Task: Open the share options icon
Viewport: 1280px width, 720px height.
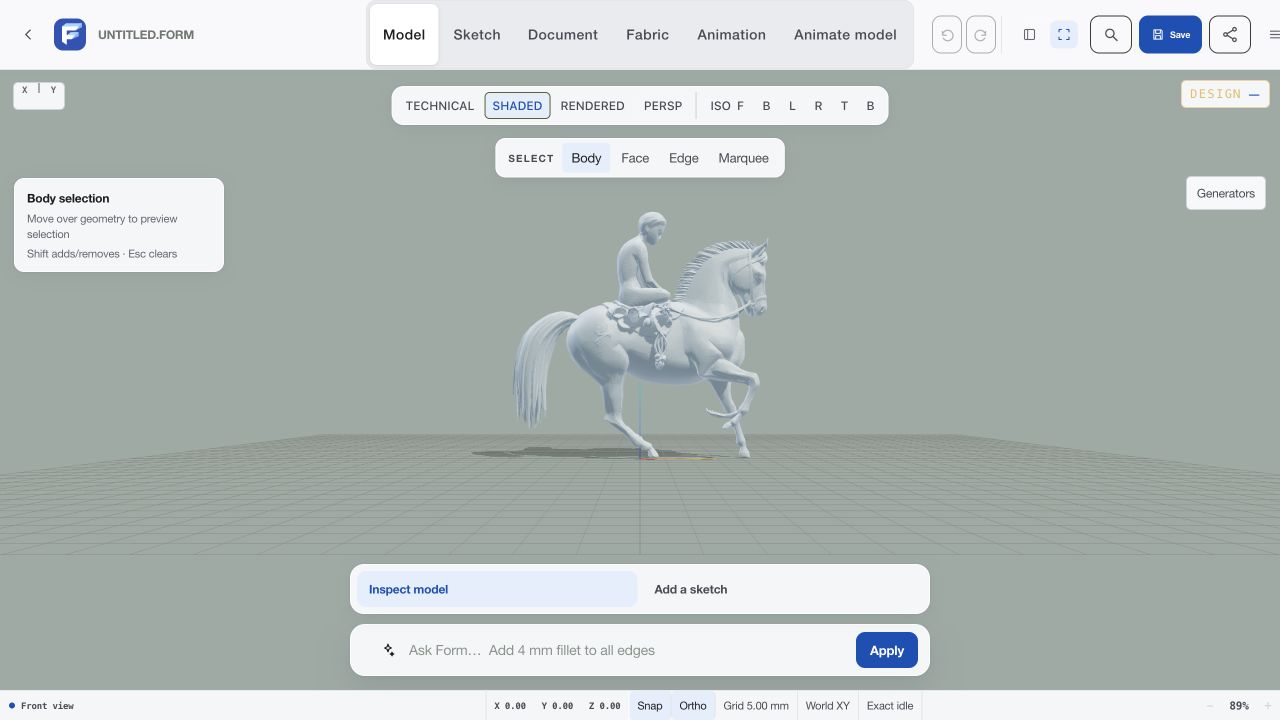Action: (x=1230, y=34)
